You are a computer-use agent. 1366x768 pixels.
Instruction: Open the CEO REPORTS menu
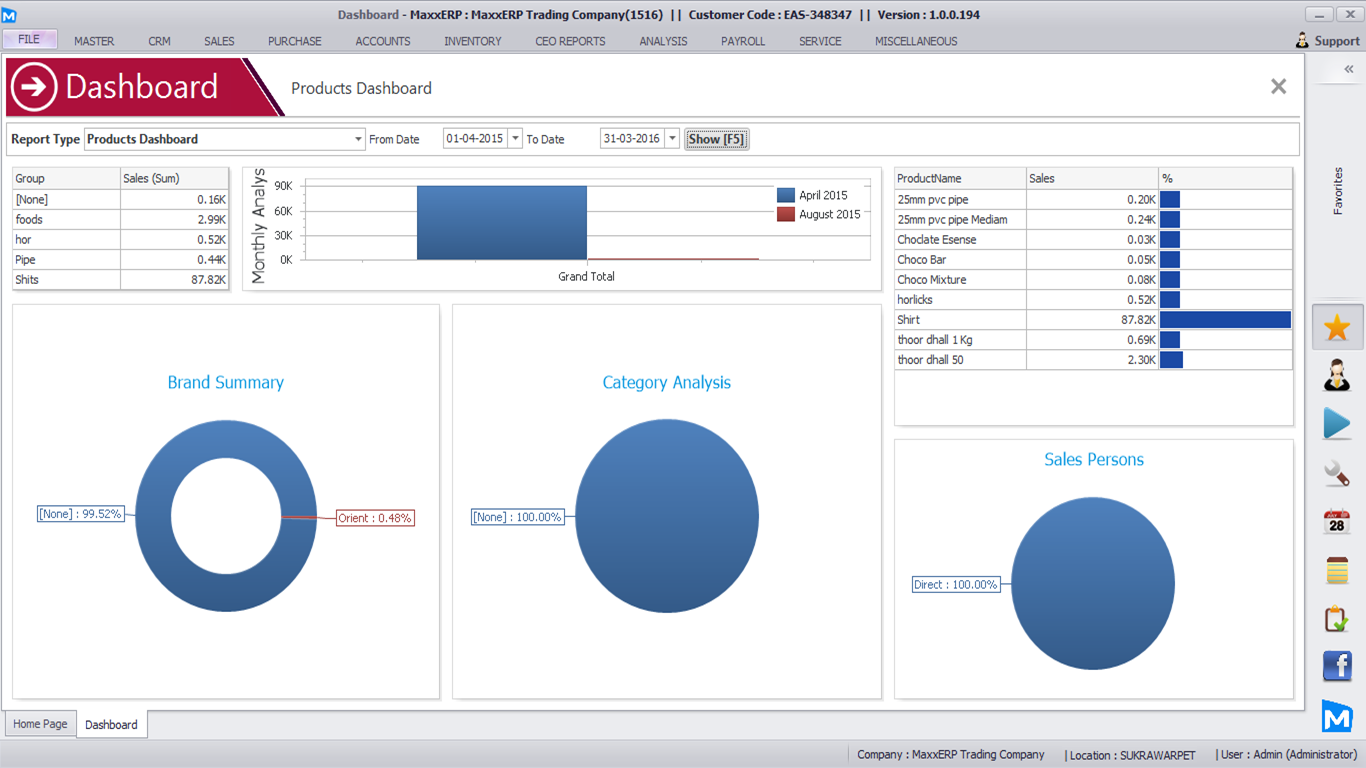(570, 41)
